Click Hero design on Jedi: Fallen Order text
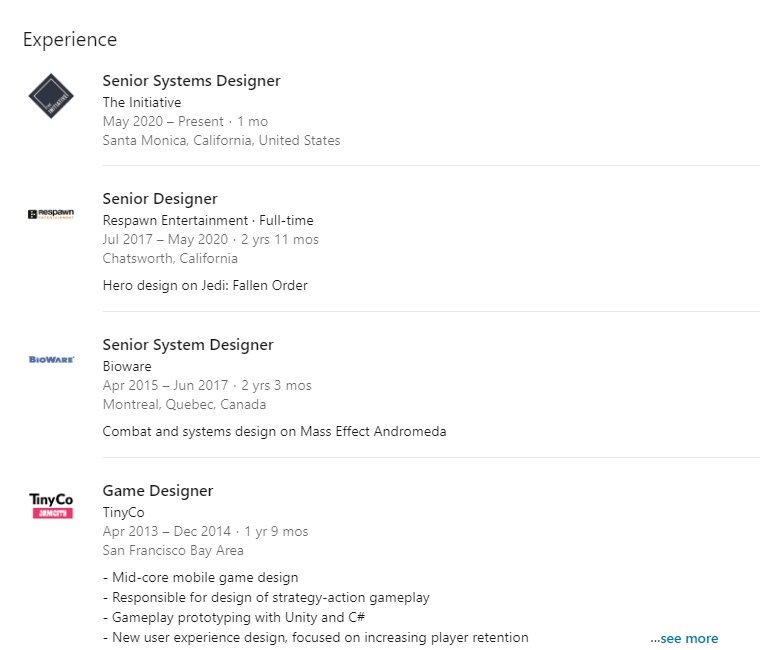 click(205, 285)
